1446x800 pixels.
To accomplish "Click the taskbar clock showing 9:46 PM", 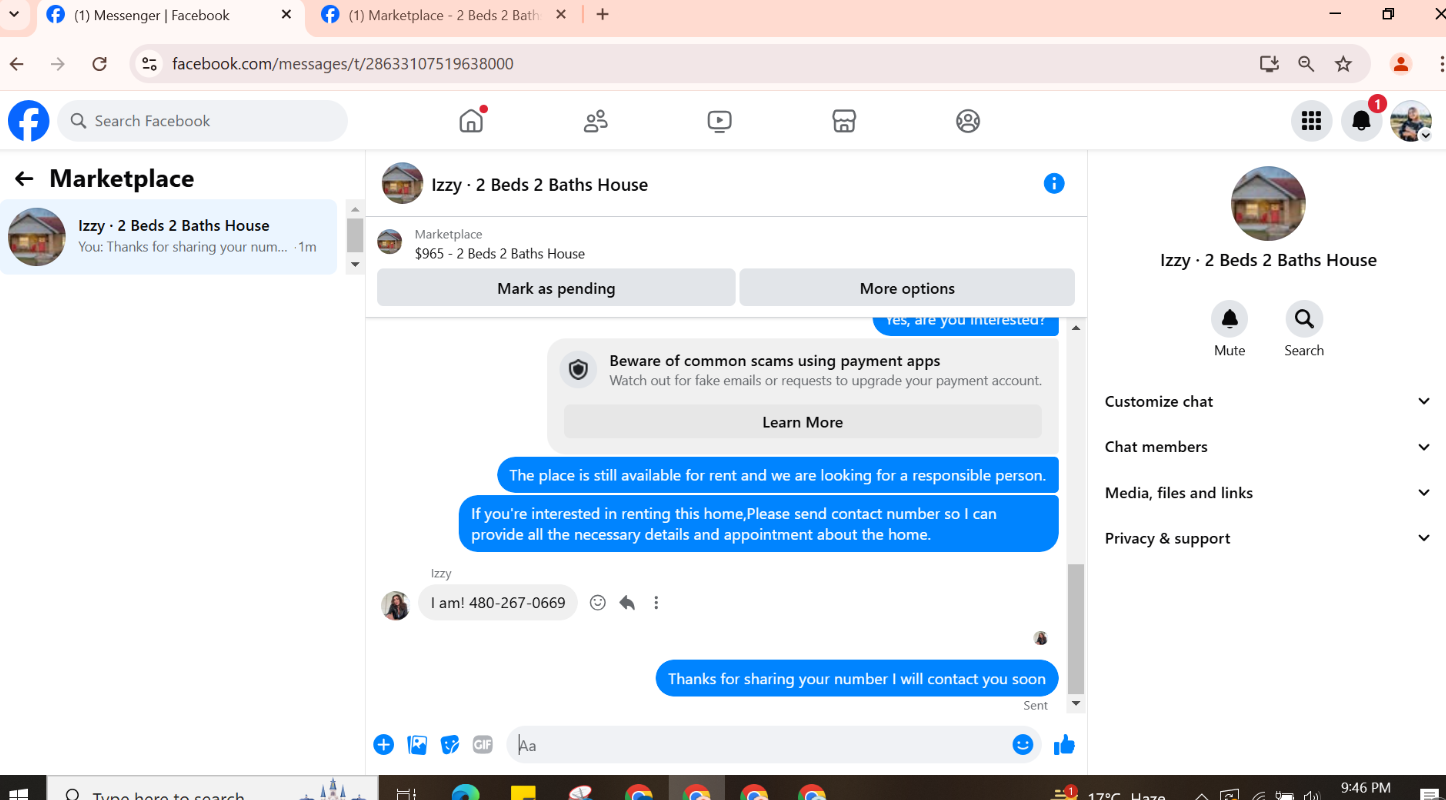I will click(x=1365, y=789).
